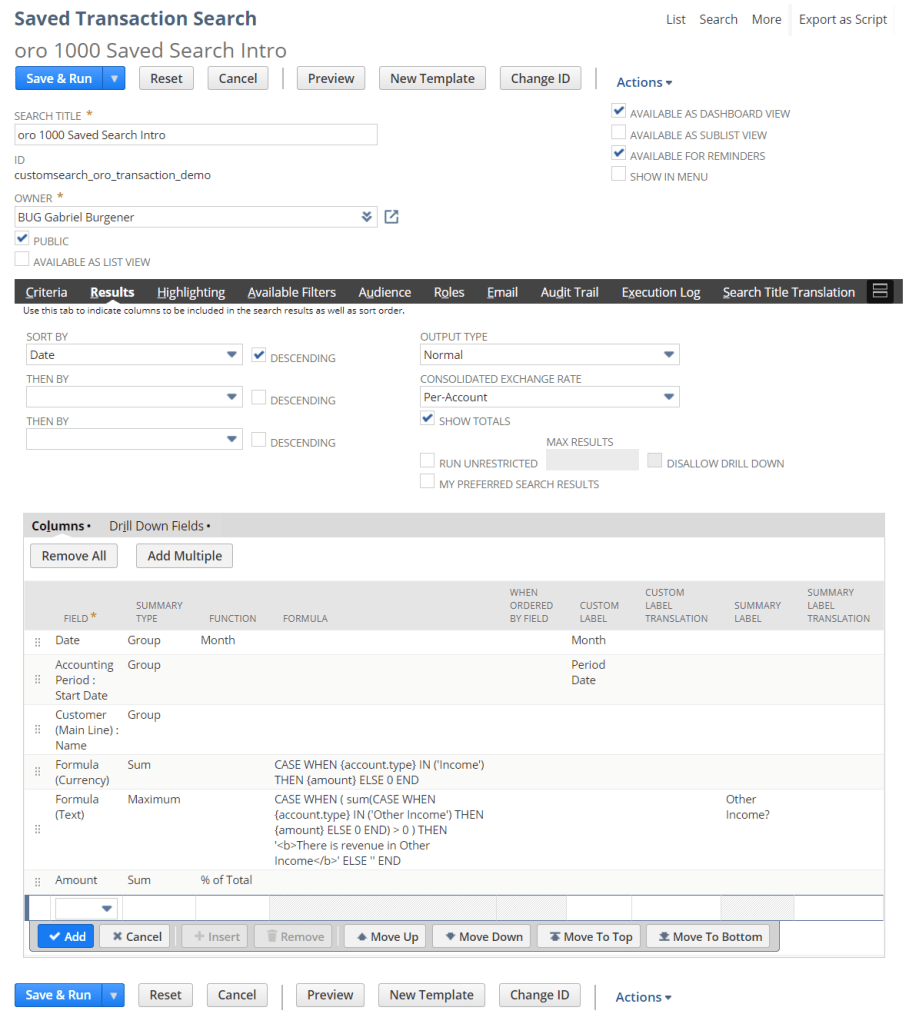Click the bottom Preview button
This screenshot has width=909, height=1024.
tap(330, 995)
